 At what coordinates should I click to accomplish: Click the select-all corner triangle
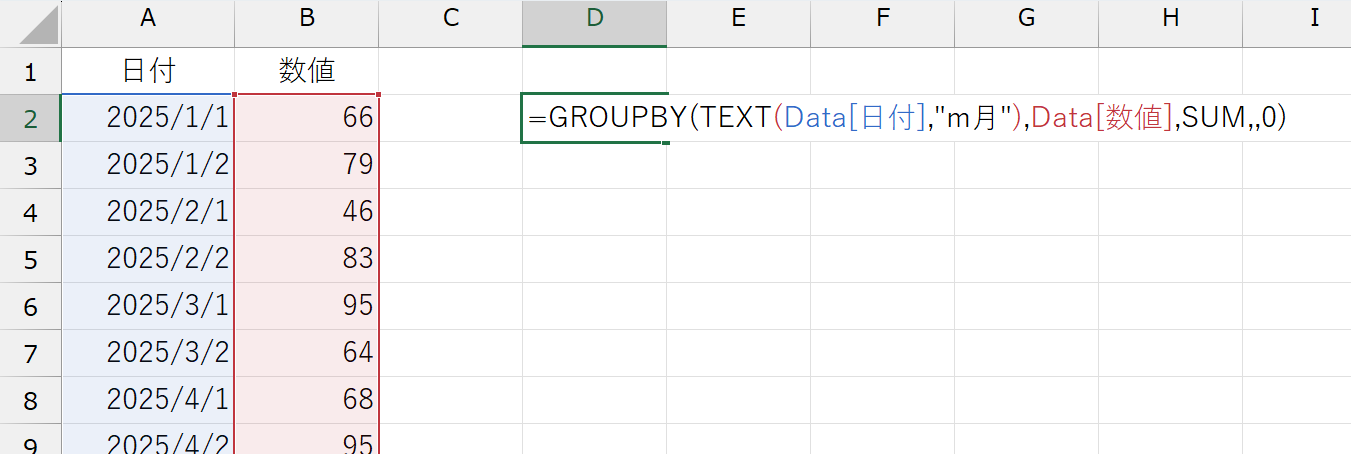(x=30, y=23)
